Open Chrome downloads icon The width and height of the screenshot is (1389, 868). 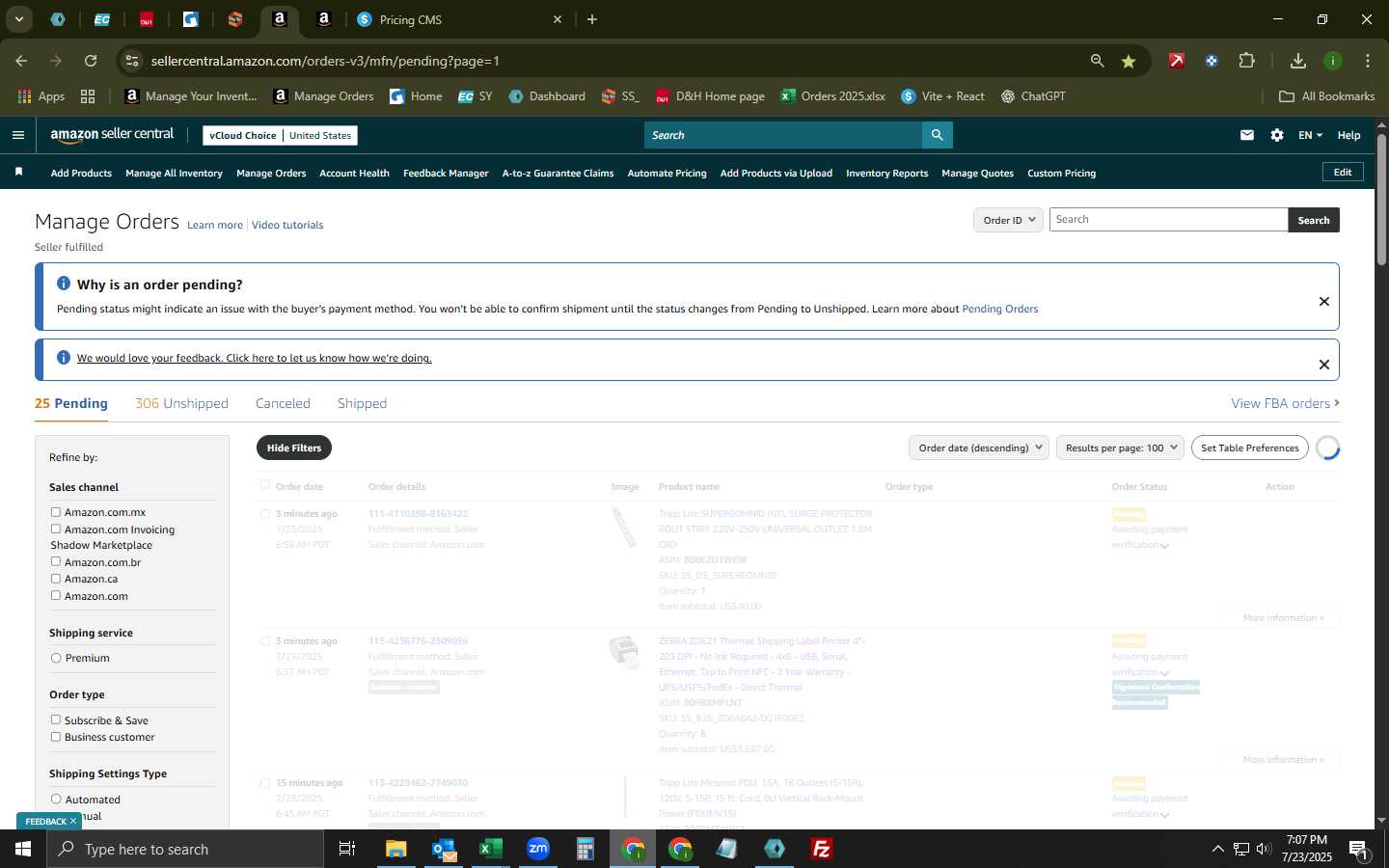(x=1298, y=61)
